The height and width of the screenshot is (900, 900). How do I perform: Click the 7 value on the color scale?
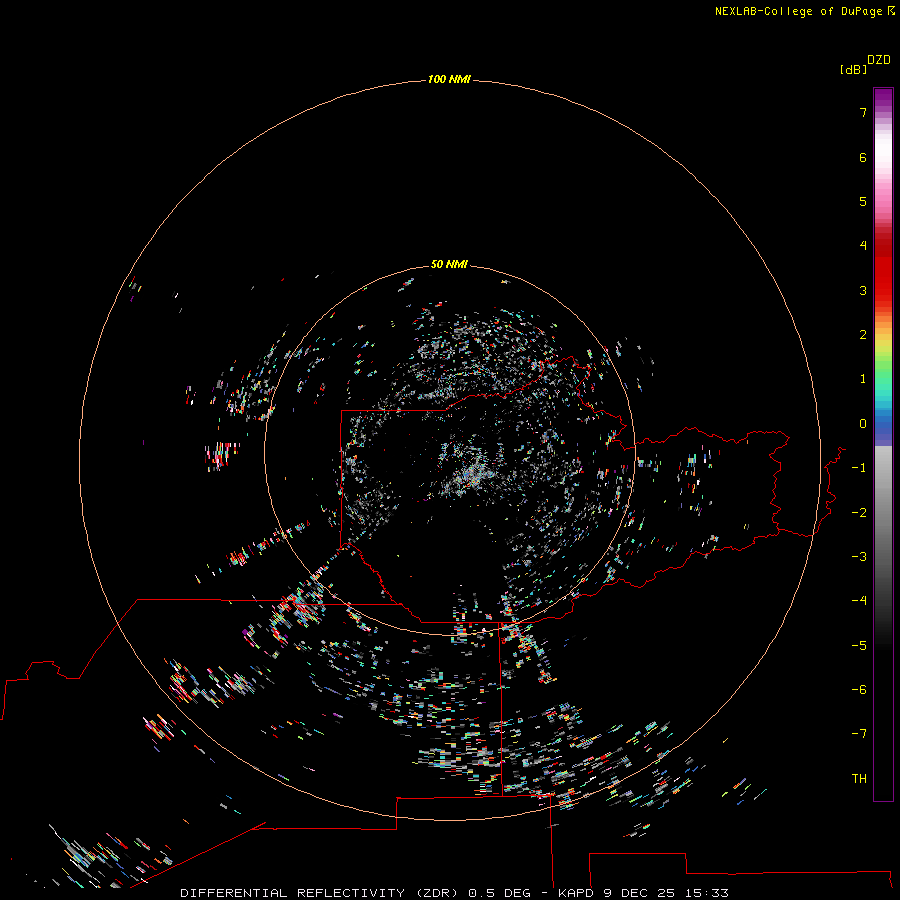[863, 112]
